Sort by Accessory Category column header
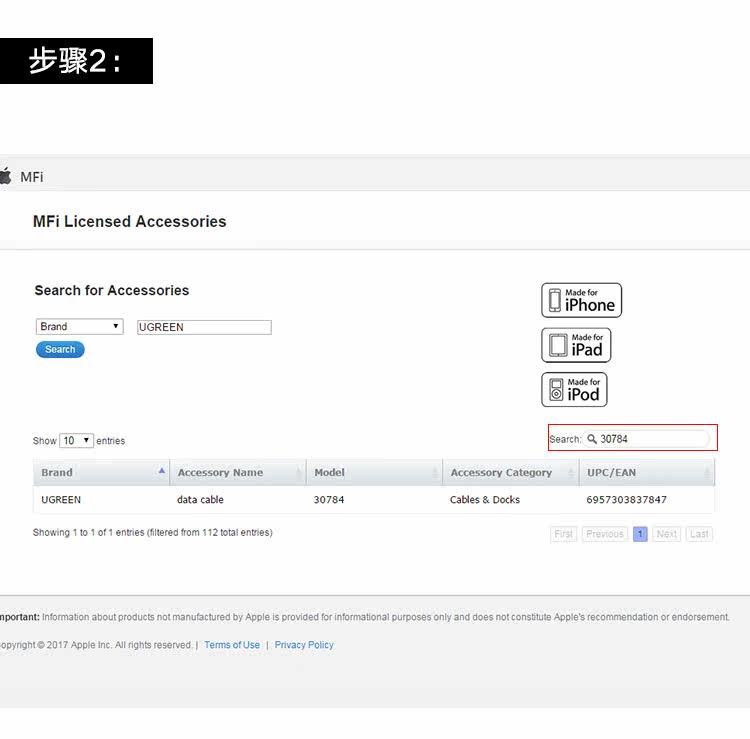 (500, 472)
